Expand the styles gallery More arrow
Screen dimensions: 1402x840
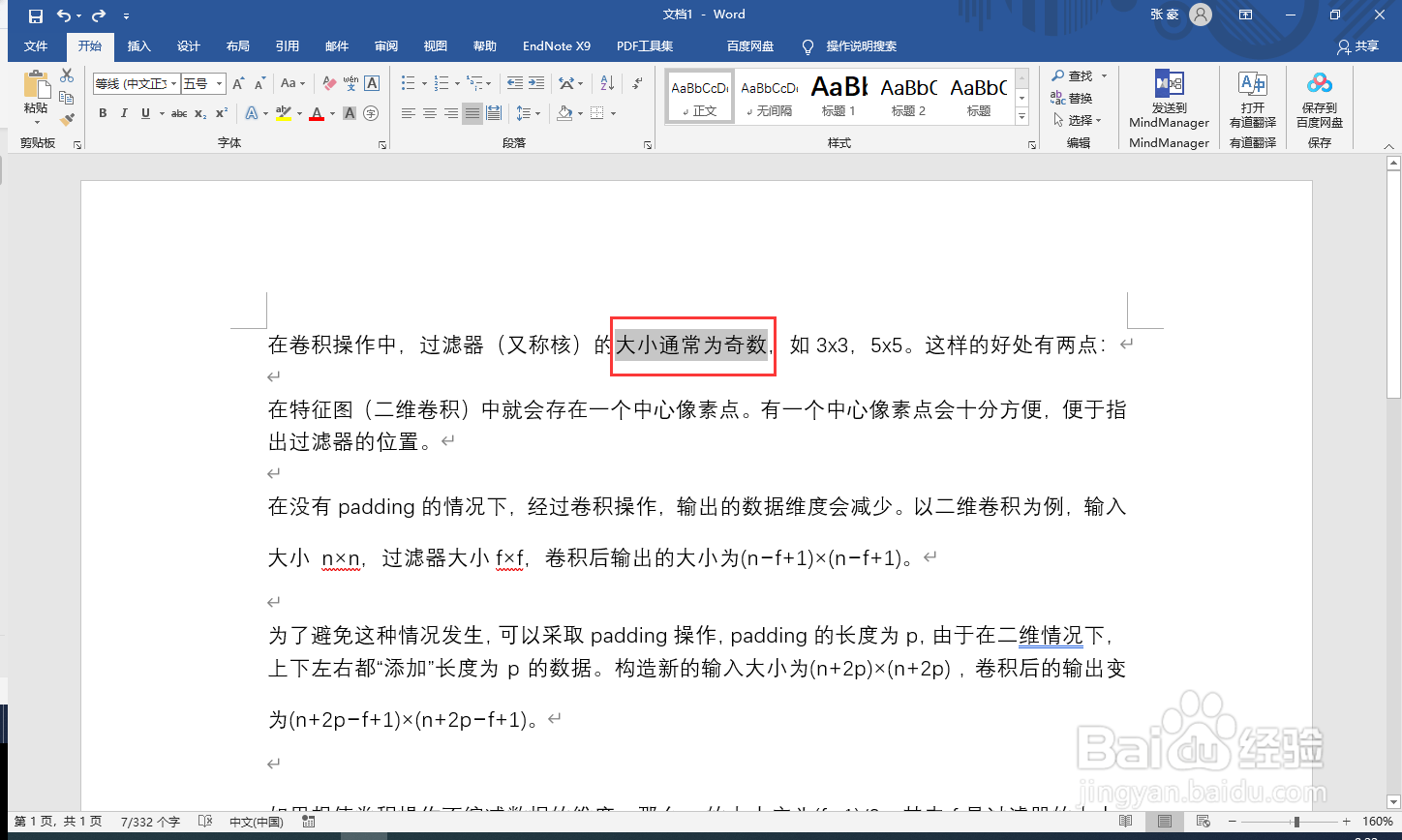point(1021,117)
